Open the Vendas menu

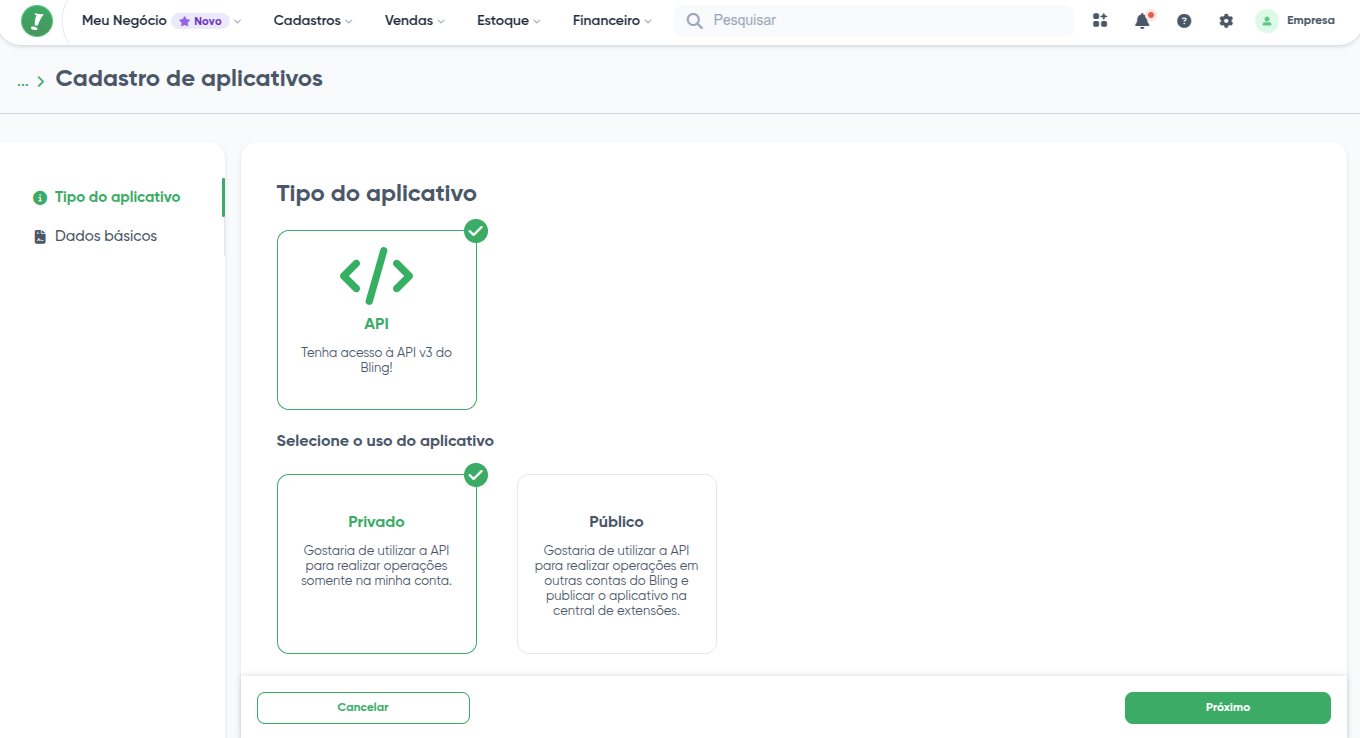[x=414, y=21]
